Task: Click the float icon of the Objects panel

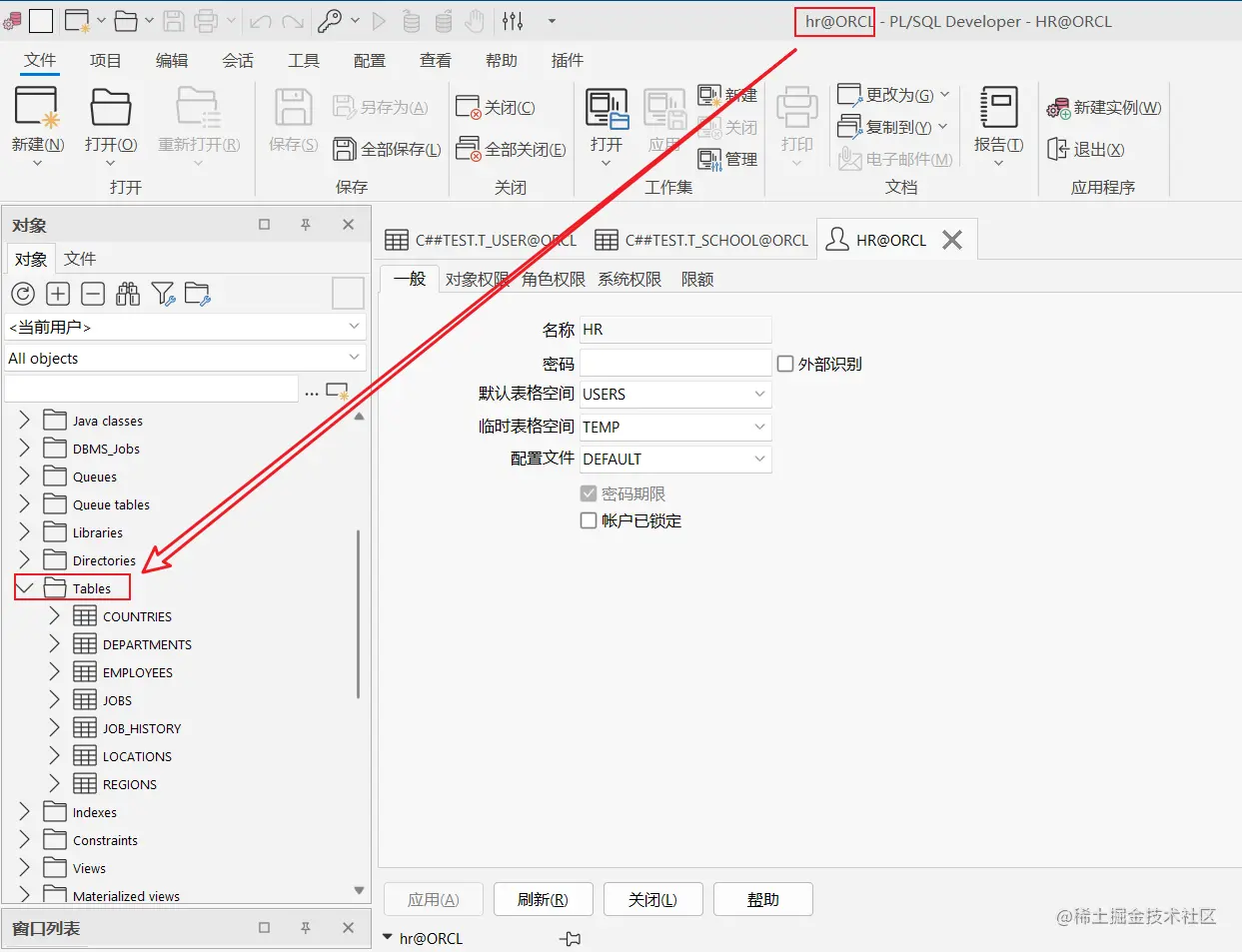Action: [x=265, y=225]
